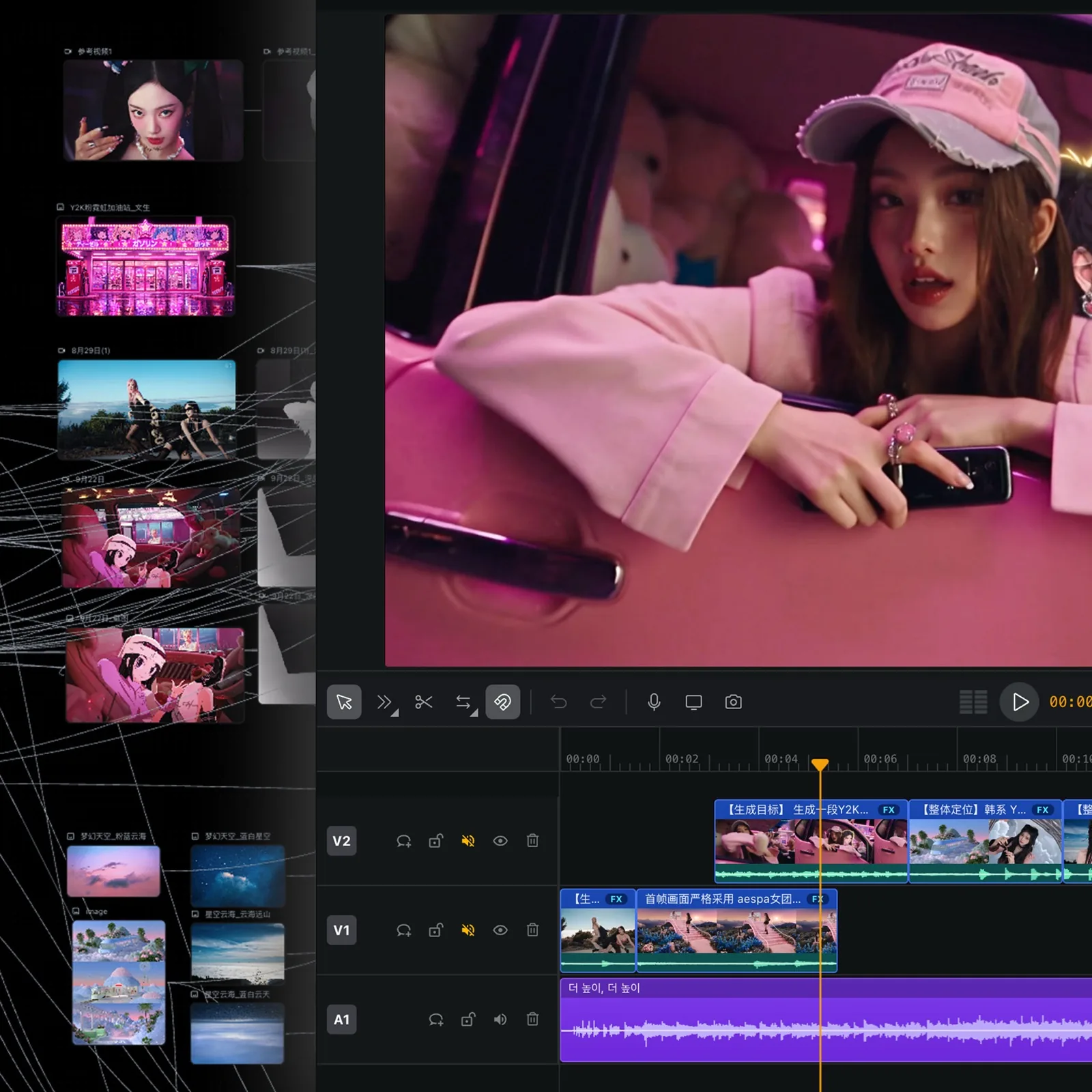This screenshot has width=1092, height=1092.
Task: Toggle the link clips button
Action: pos(502,702)
